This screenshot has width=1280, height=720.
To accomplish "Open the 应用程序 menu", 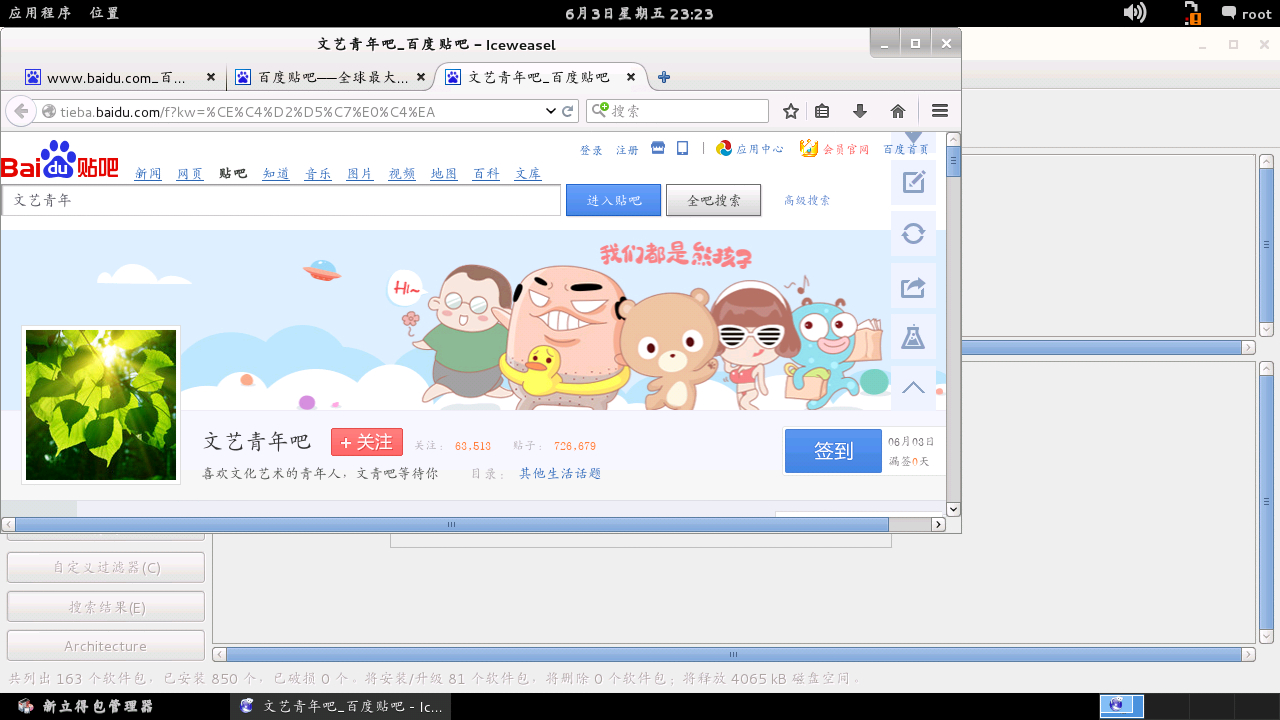I will click(x=39, y=13).
